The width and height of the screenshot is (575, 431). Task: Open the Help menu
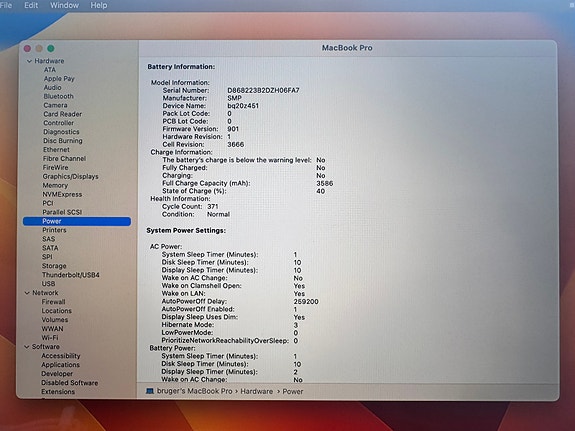99,5
